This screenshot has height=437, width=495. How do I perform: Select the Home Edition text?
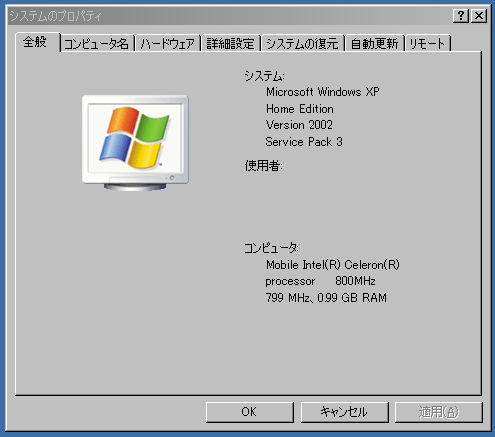pyautogui.click(x=300, y=109)
